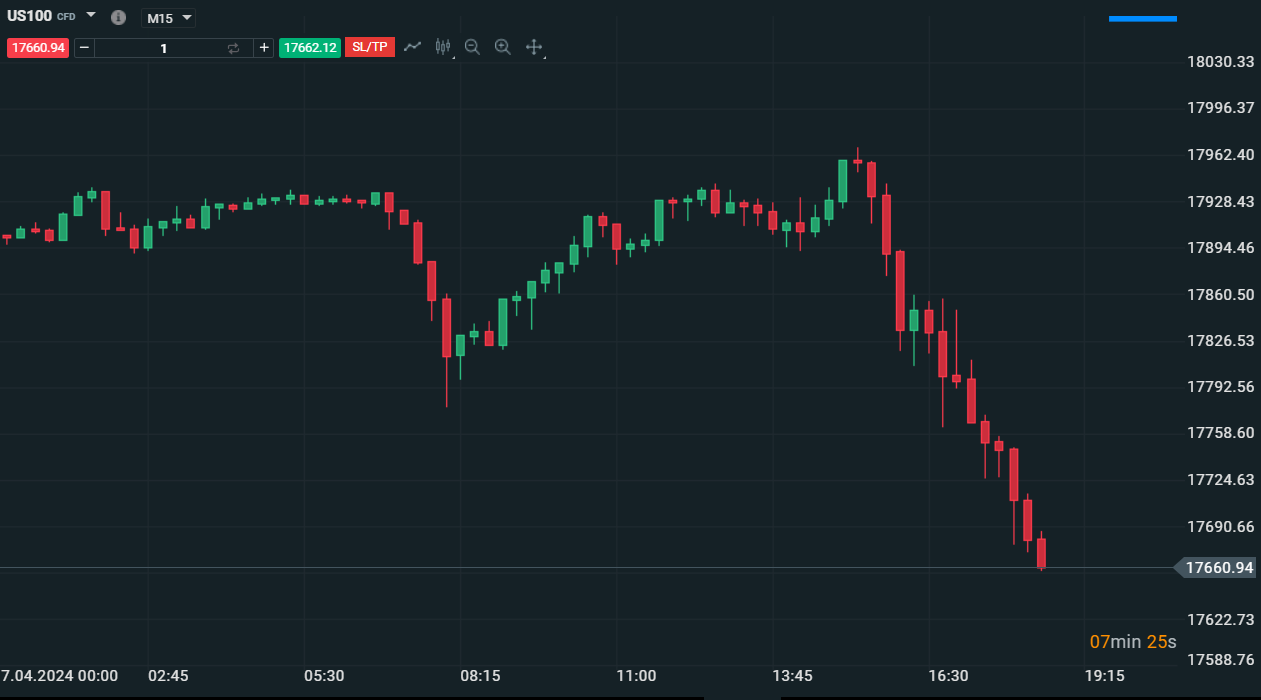
Task: Click the candle countdown timer
Action: coord(1132,642)
